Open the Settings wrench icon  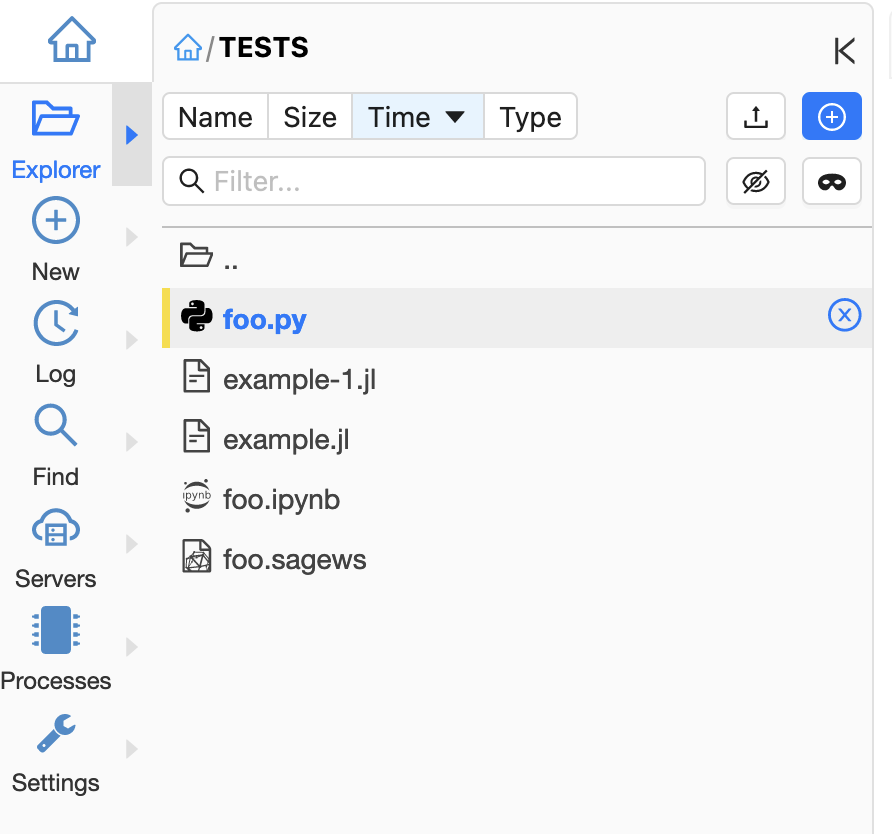[x=56, y=733]
